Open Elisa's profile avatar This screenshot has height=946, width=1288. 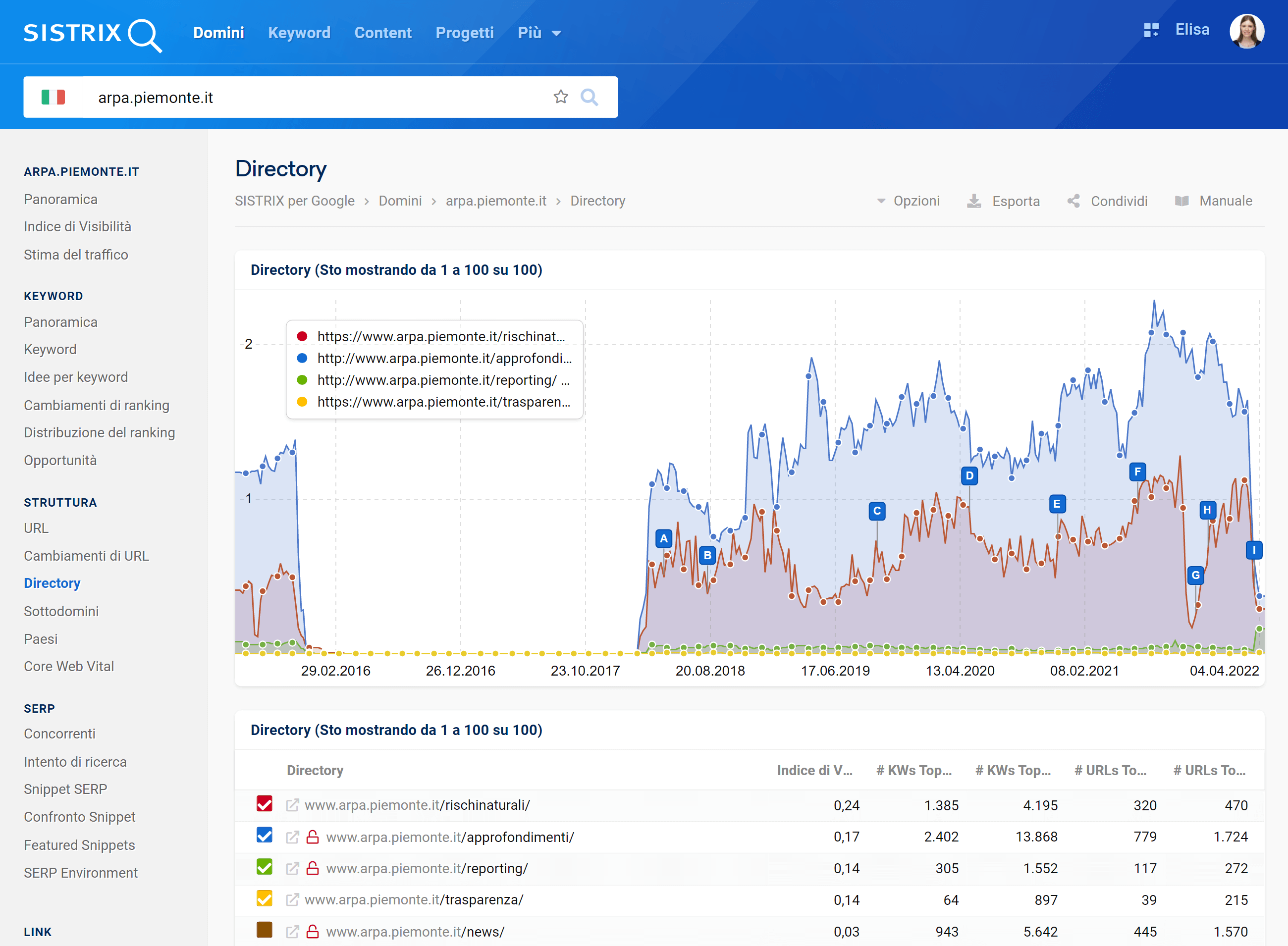coord(1246,31)
